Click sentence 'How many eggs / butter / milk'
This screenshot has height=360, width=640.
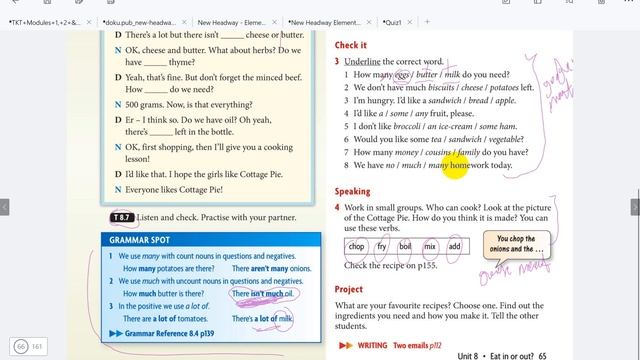[431, 75]
